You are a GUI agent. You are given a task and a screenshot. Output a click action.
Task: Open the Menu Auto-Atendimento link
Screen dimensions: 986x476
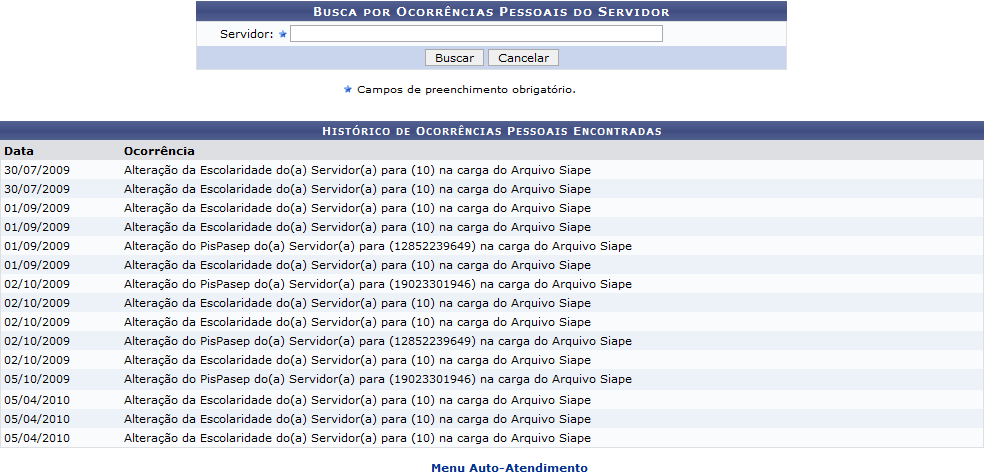click(x=509, y=467)
